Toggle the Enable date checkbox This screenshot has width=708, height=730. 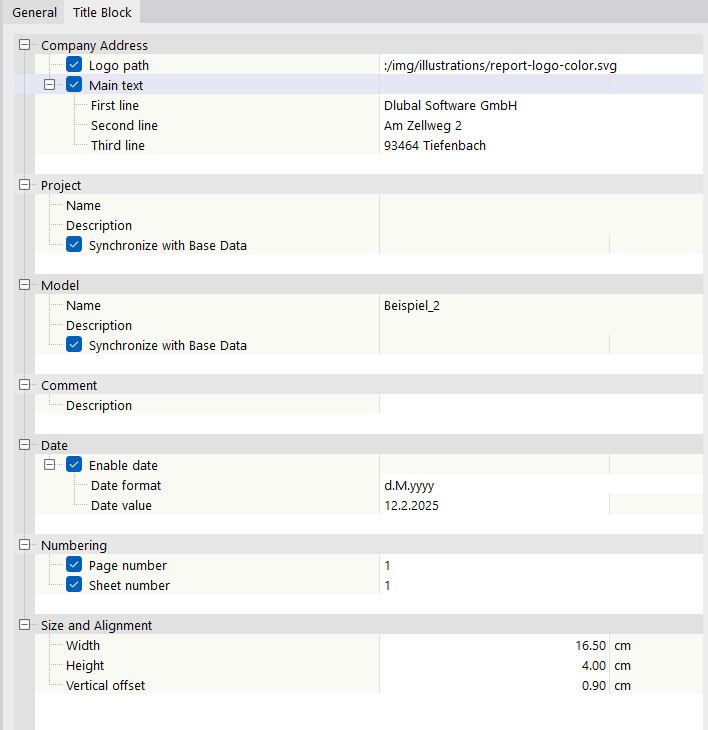pyautogui.click(x=74, y=465)
